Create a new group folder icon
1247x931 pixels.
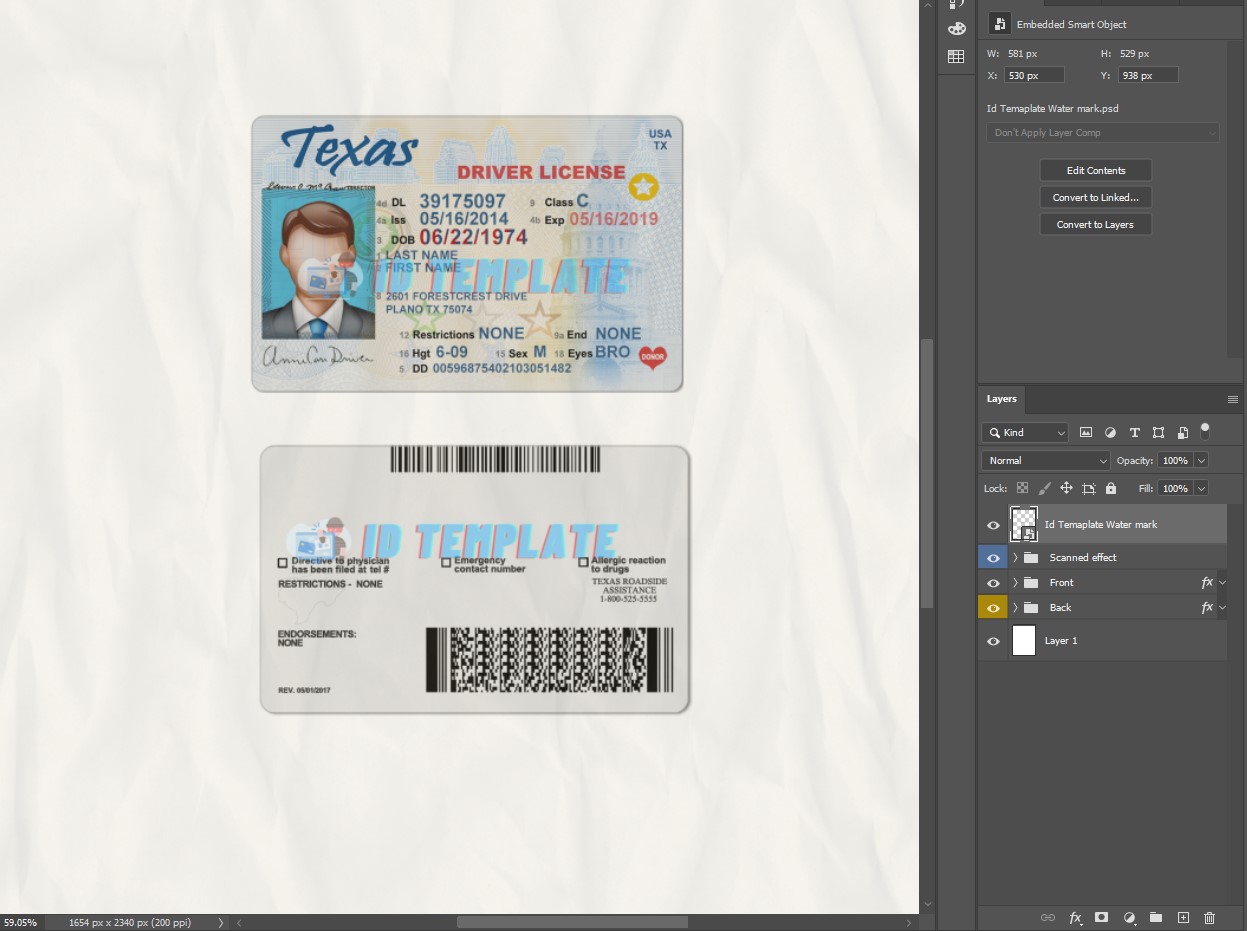coord(1155,917)
